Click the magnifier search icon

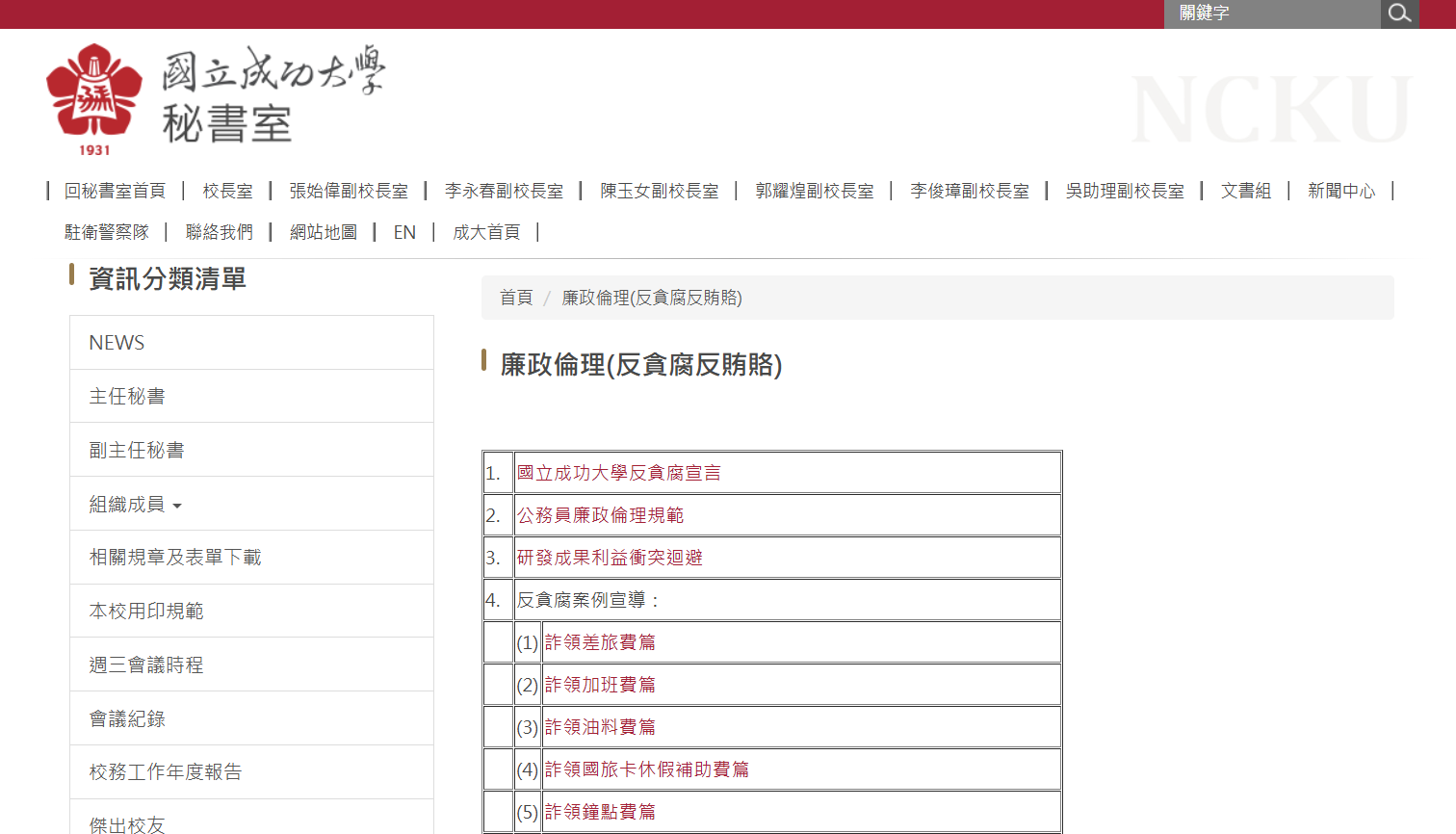pyautogui.click(x=1399, y=13)
